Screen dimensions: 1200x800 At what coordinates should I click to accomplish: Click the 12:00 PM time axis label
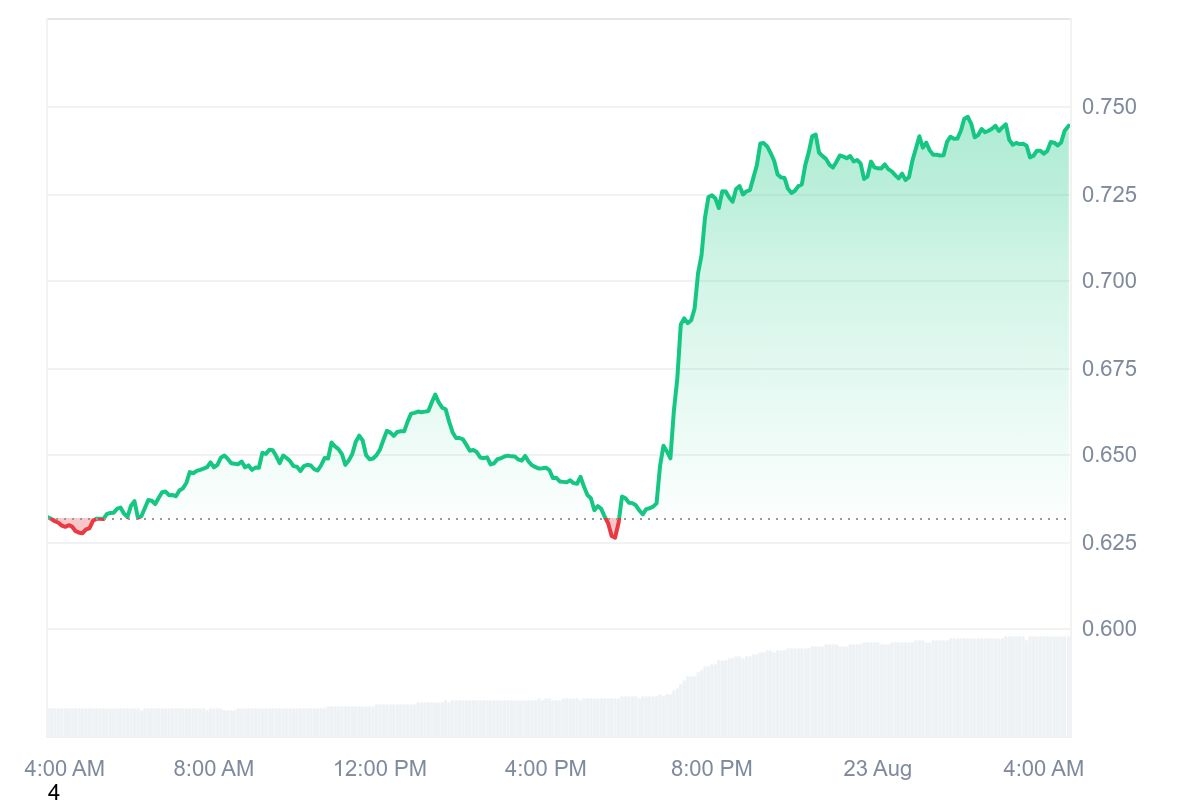point(380,769)
